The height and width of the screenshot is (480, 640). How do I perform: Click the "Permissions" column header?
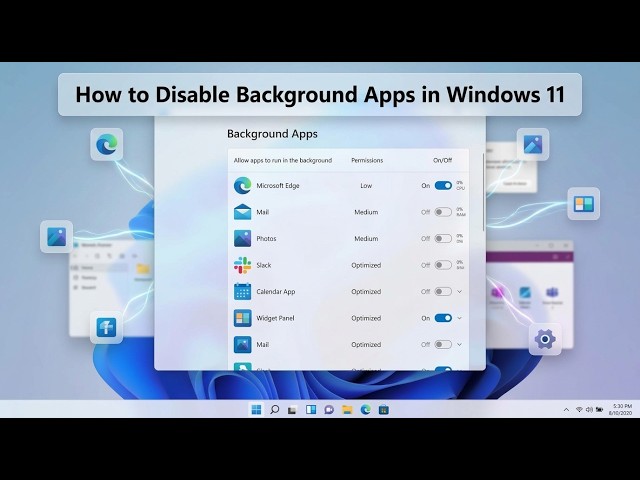[x=367, y=160]
